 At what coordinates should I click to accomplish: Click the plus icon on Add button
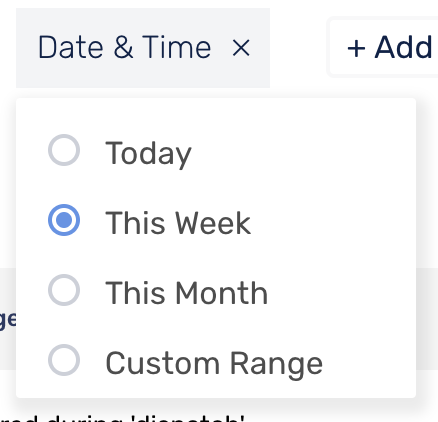[x=356, y=49]
